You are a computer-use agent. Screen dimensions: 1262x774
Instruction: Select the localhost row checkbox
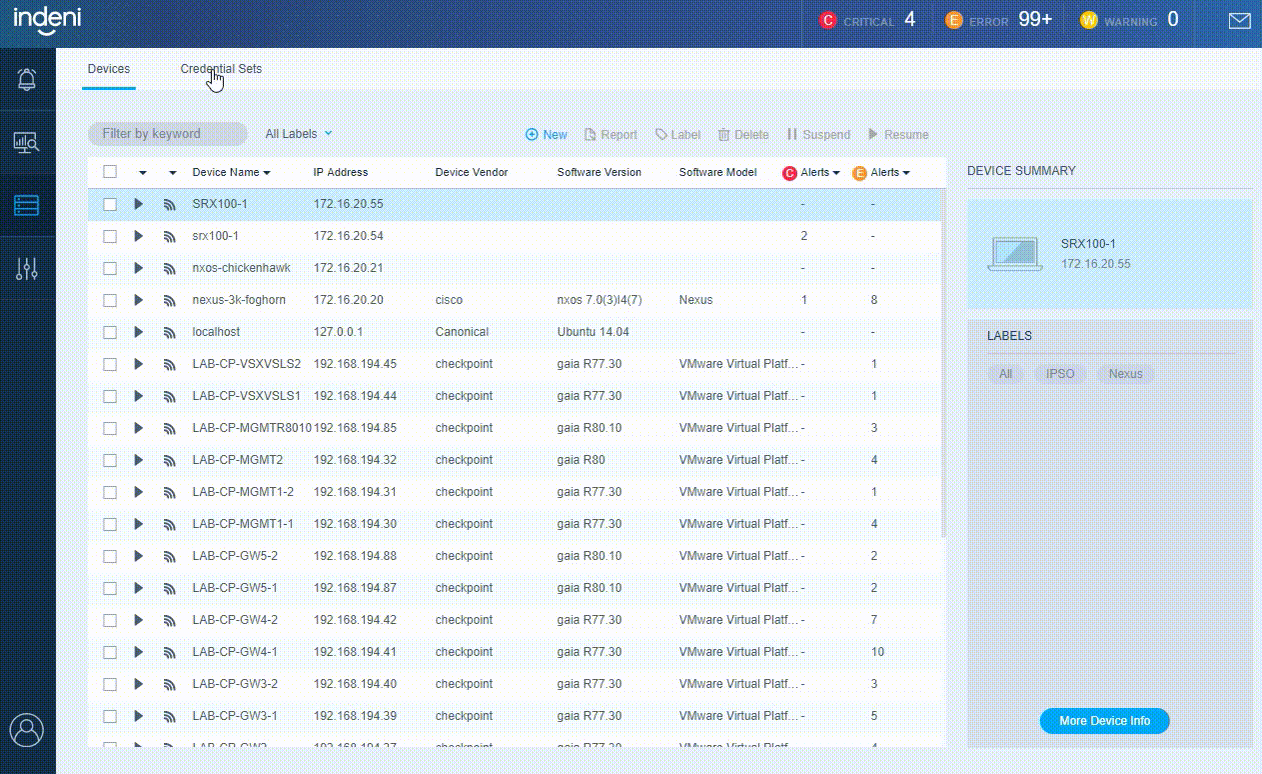(110, 332)
